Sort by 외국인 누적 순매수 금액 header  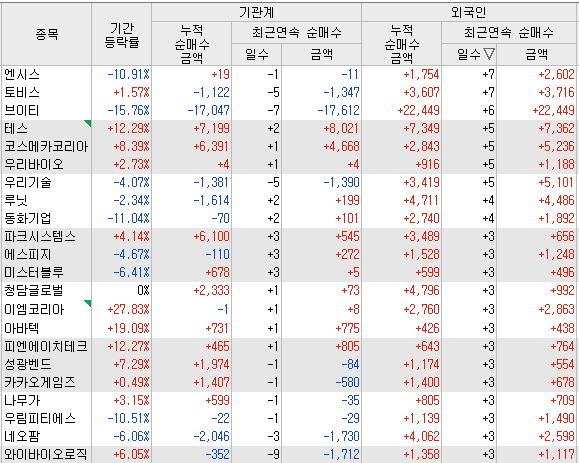[x=402, y=44]
